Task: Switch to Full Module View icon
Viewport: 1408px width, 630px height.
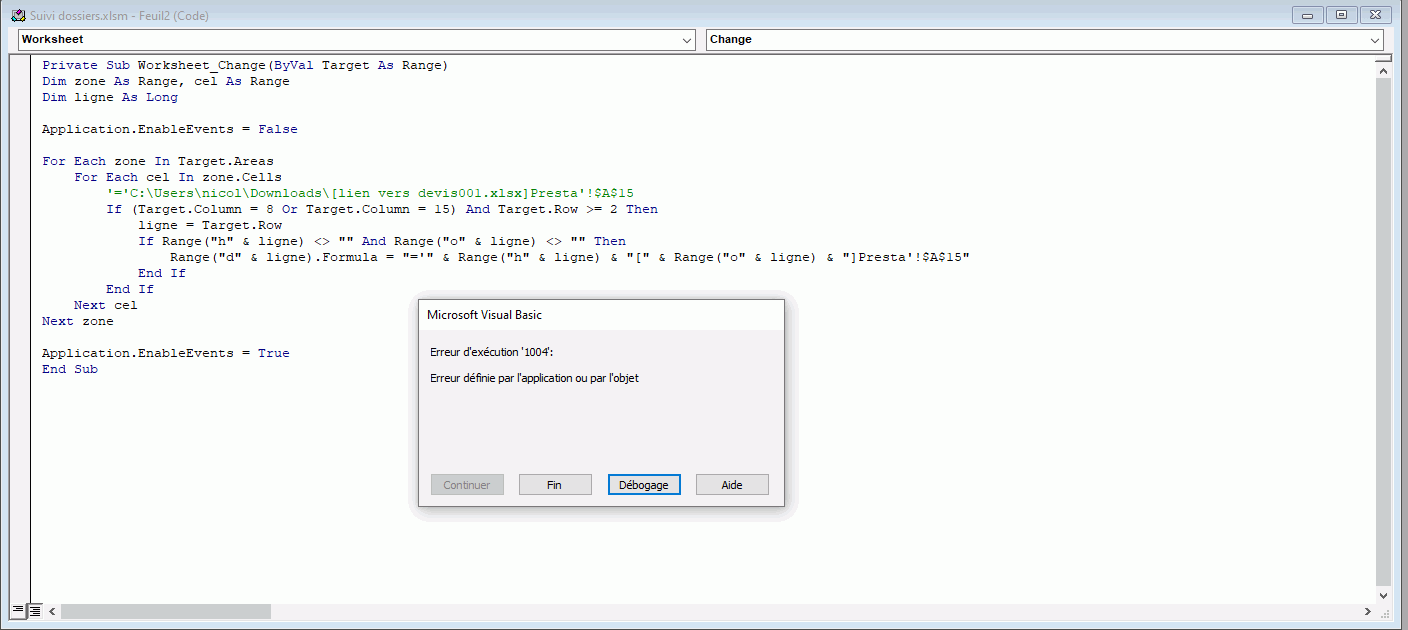Action: coord(34,610)
